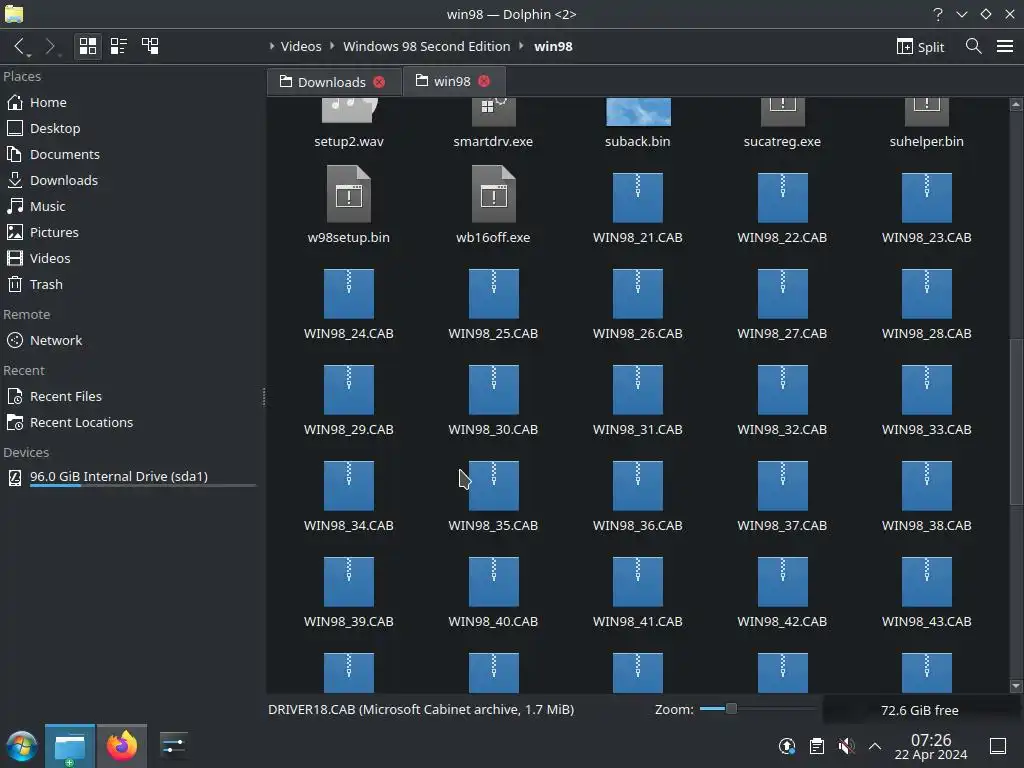1024x768 pixels.
Task: Open the hamburger menu
Action: click(x=1004, y=46)
